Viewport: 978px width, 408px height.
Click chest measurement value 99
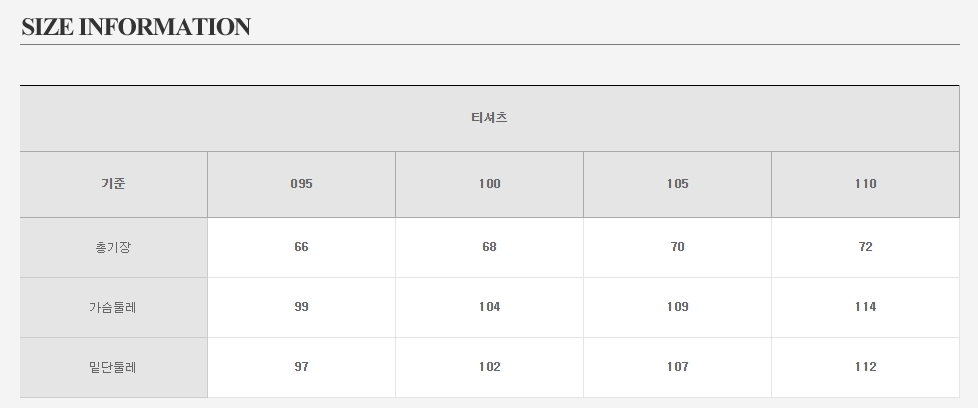[x=301, y=307]
